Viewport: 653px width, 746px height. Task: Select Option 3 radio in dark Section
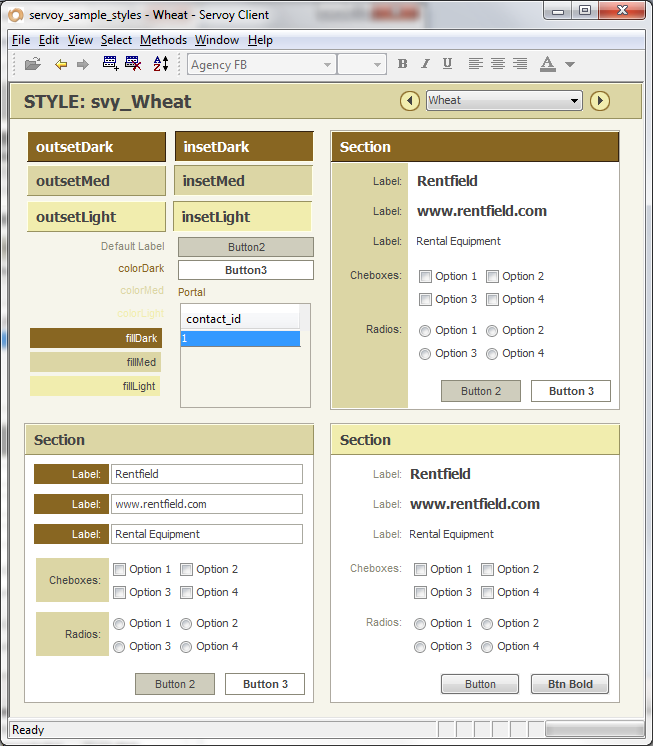click(425, 353)
